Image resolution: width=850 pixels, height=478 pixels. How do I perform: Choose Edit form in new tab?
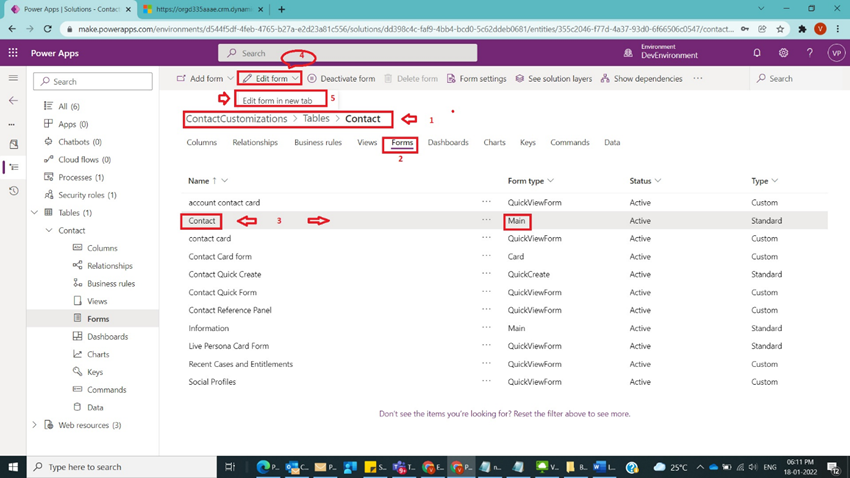(277, 100)
